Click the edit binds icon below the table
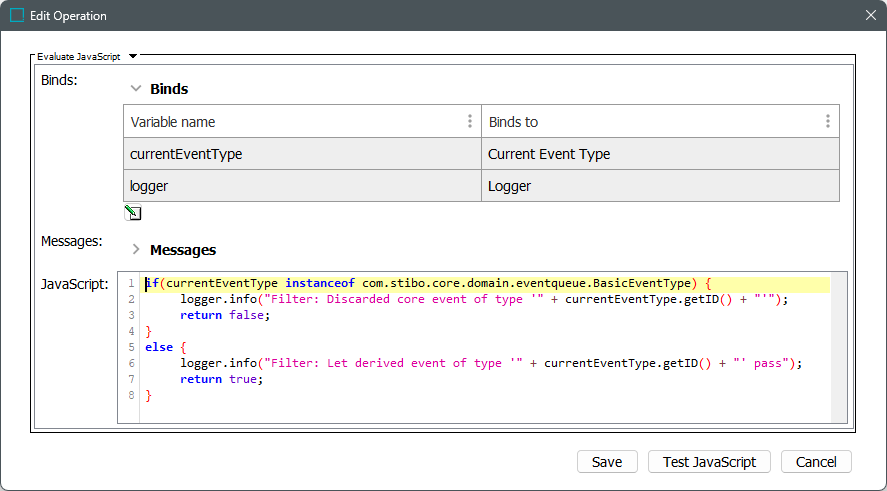Viewport: 887px width, 491px height. (132, 213)
